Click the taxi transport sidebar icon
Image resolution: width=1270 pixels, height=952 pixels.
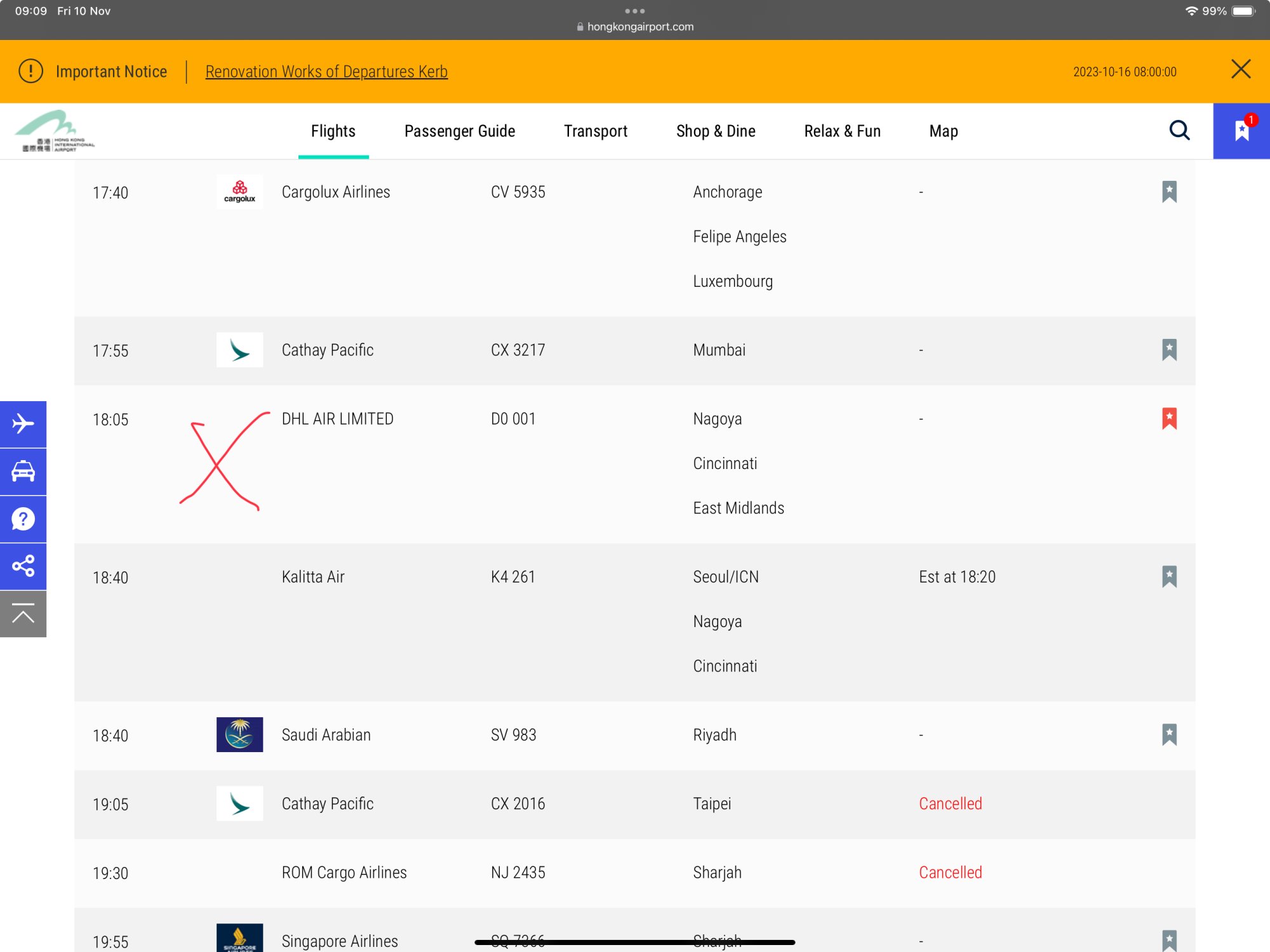pos(23,472)
